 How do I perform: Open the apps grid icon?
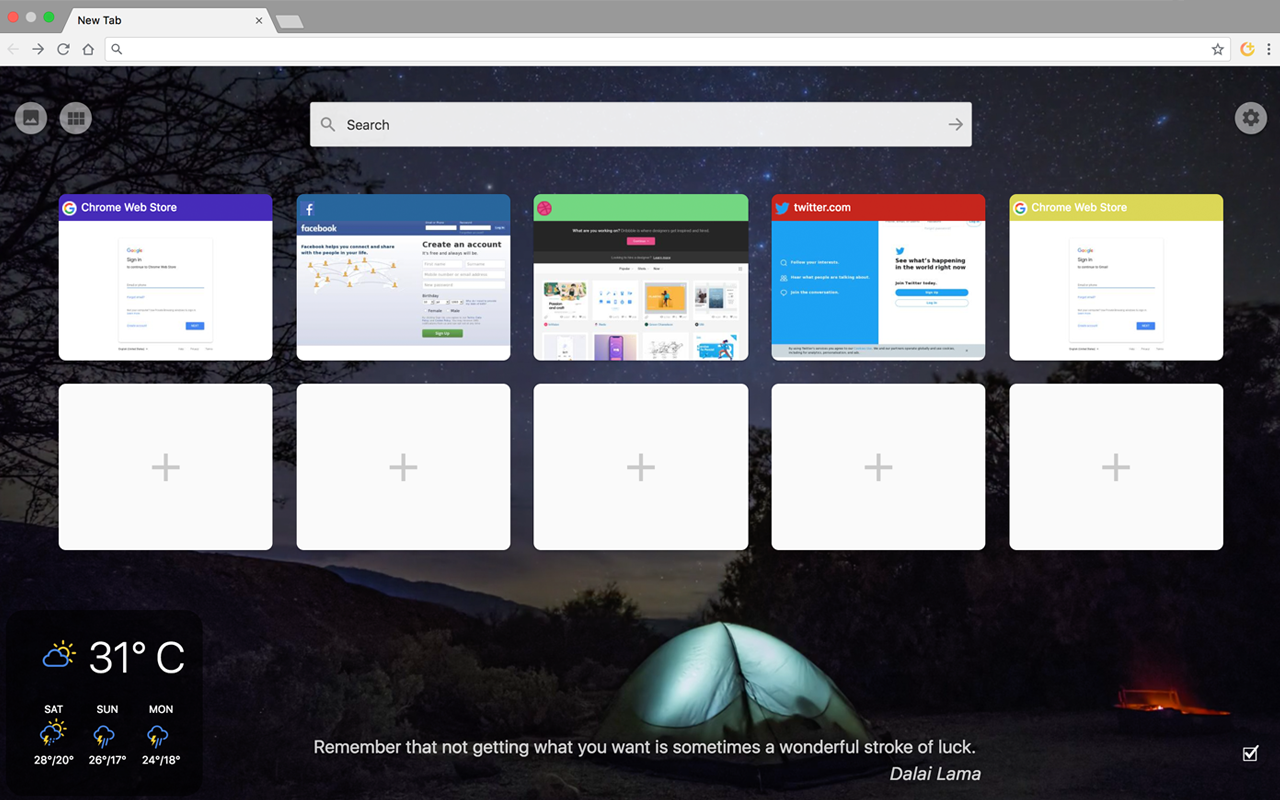tap(76, 117)
